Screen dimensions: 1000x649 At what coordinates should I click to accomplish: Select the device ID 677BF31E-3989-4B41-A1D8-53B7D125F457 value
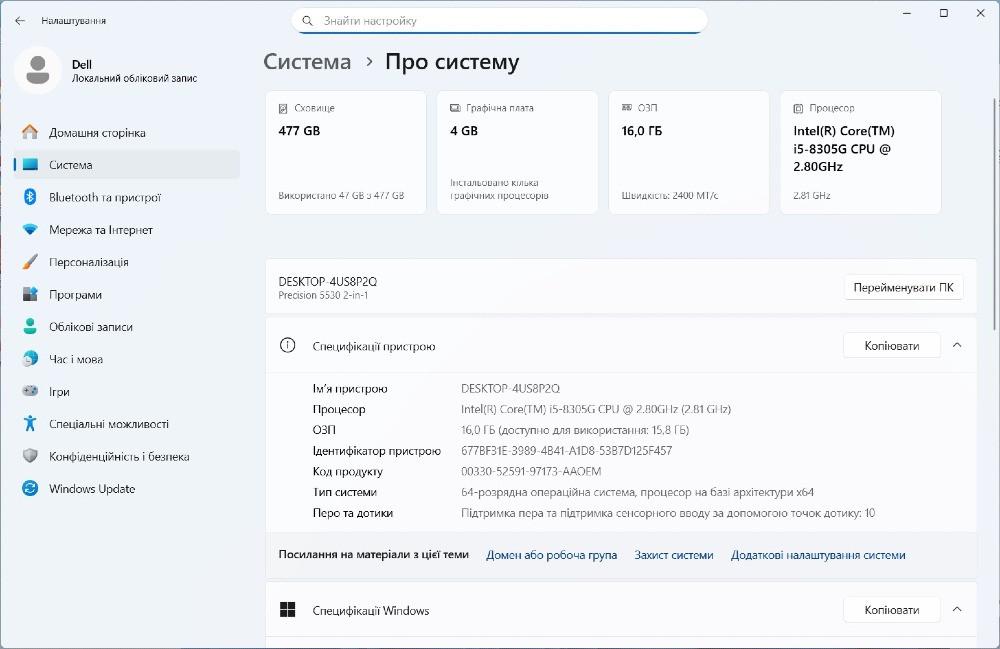(566, 450)
